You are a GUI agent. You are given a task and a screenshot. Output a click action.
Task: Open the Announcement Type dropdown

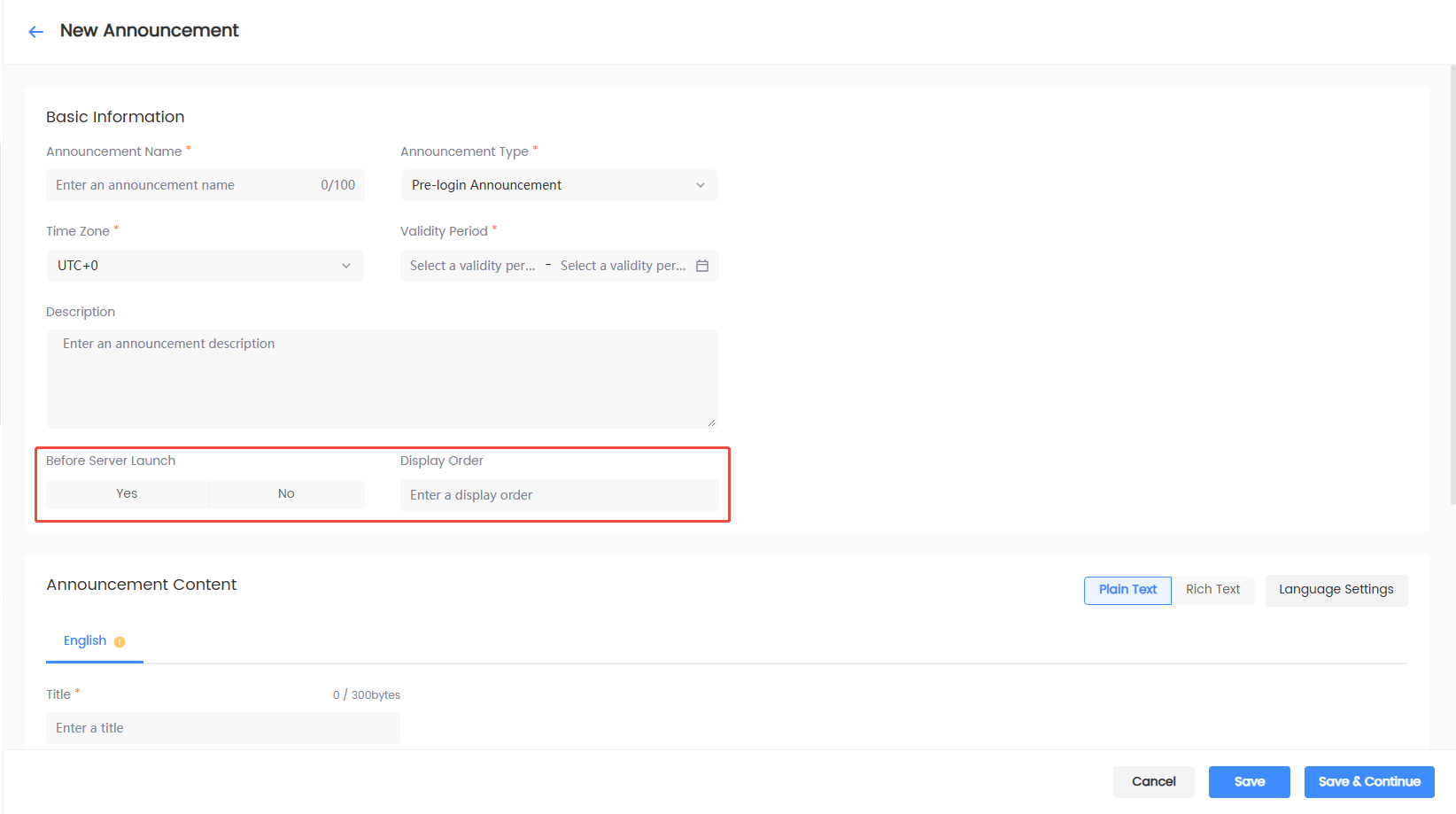tap(559, 185)
